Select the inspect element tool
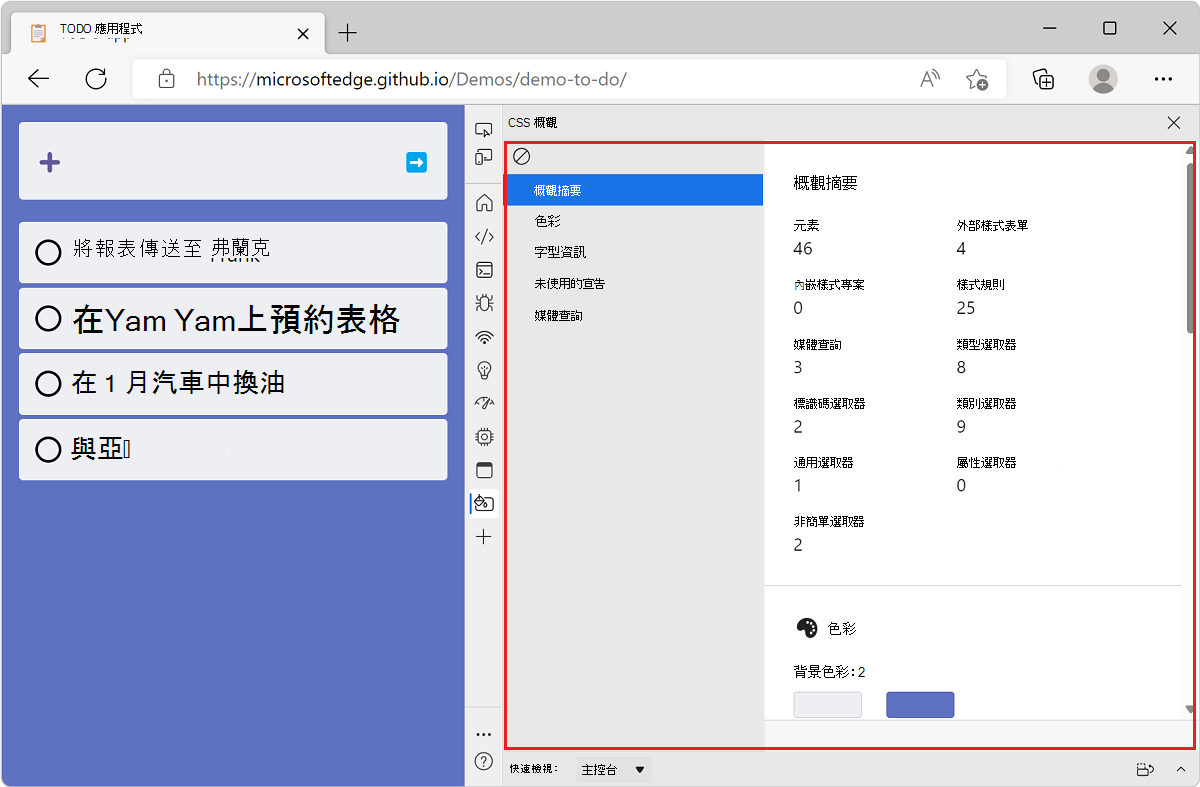 (x=484, y=129)
